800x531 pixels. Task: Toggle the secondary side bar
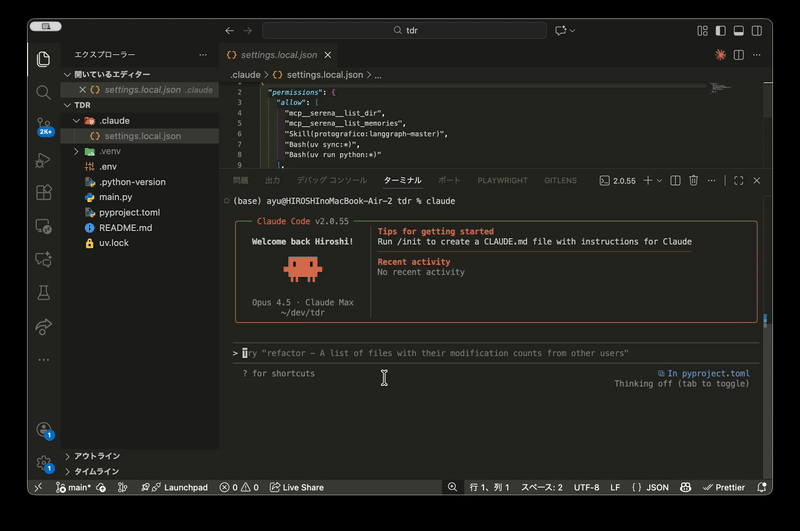point(757,31)
